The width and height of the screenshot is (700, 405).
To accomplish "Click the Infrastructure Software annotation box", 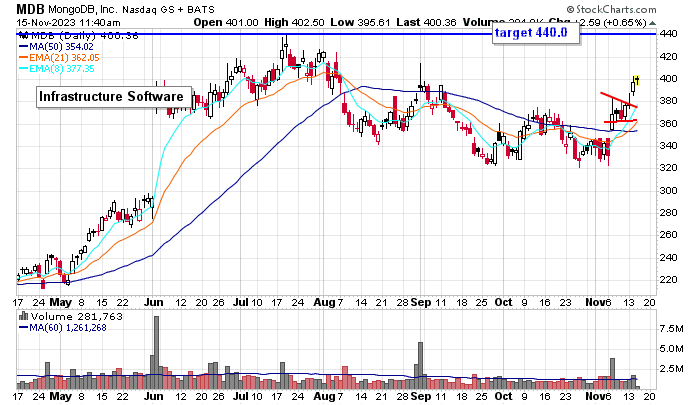I will coord(114,97).
